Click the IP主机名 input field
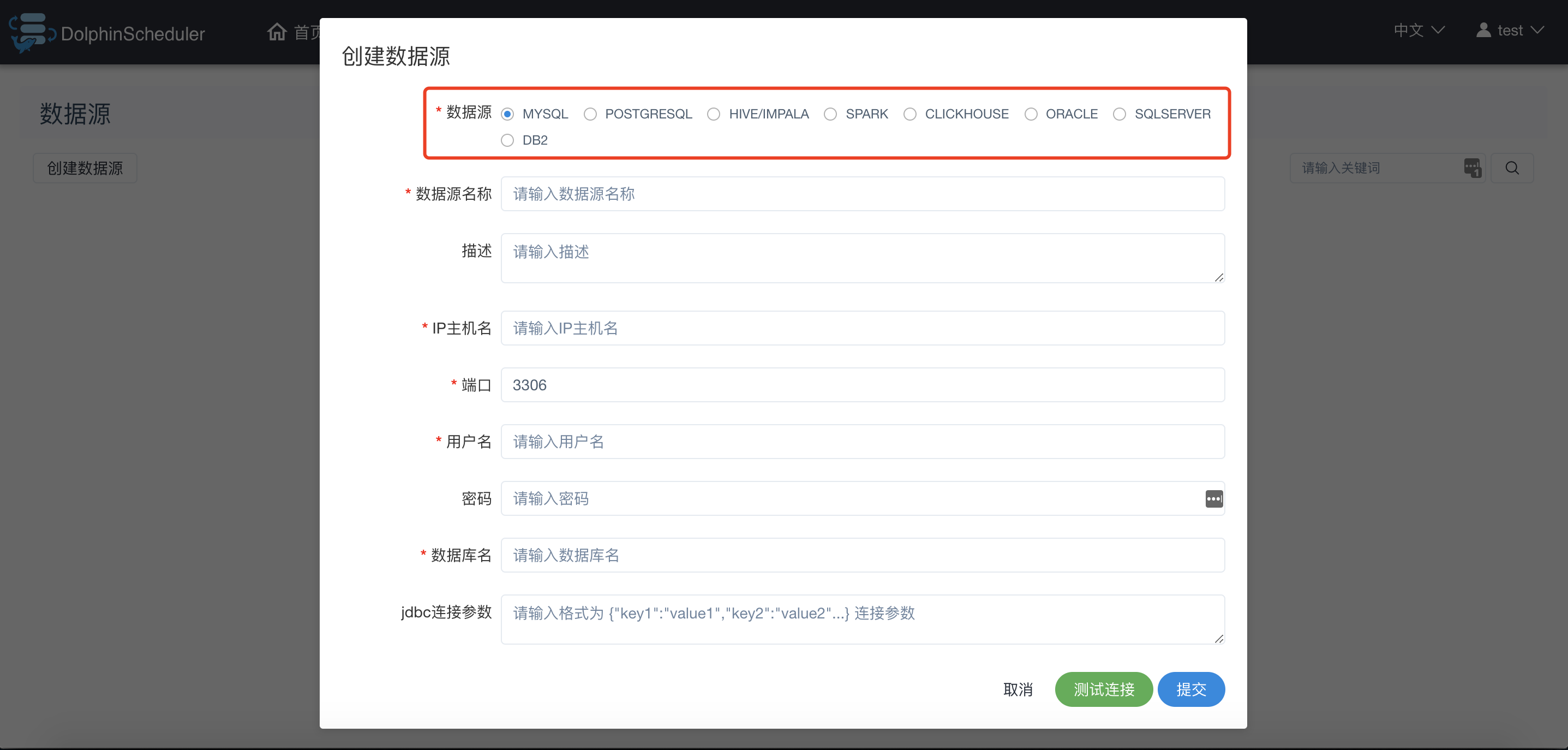The width and height of the screenshot is (1568, 750). (863, 328)
